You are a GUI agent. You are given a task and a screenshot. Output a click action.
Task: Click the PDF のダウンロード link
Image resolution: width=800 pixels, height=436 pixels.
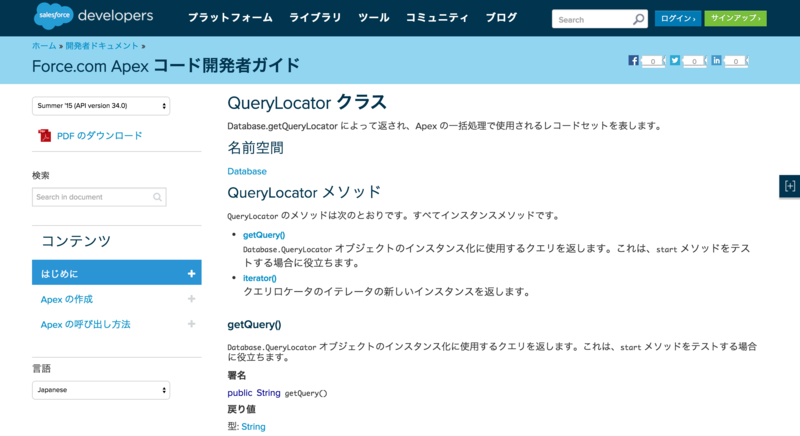coord(99,136)
